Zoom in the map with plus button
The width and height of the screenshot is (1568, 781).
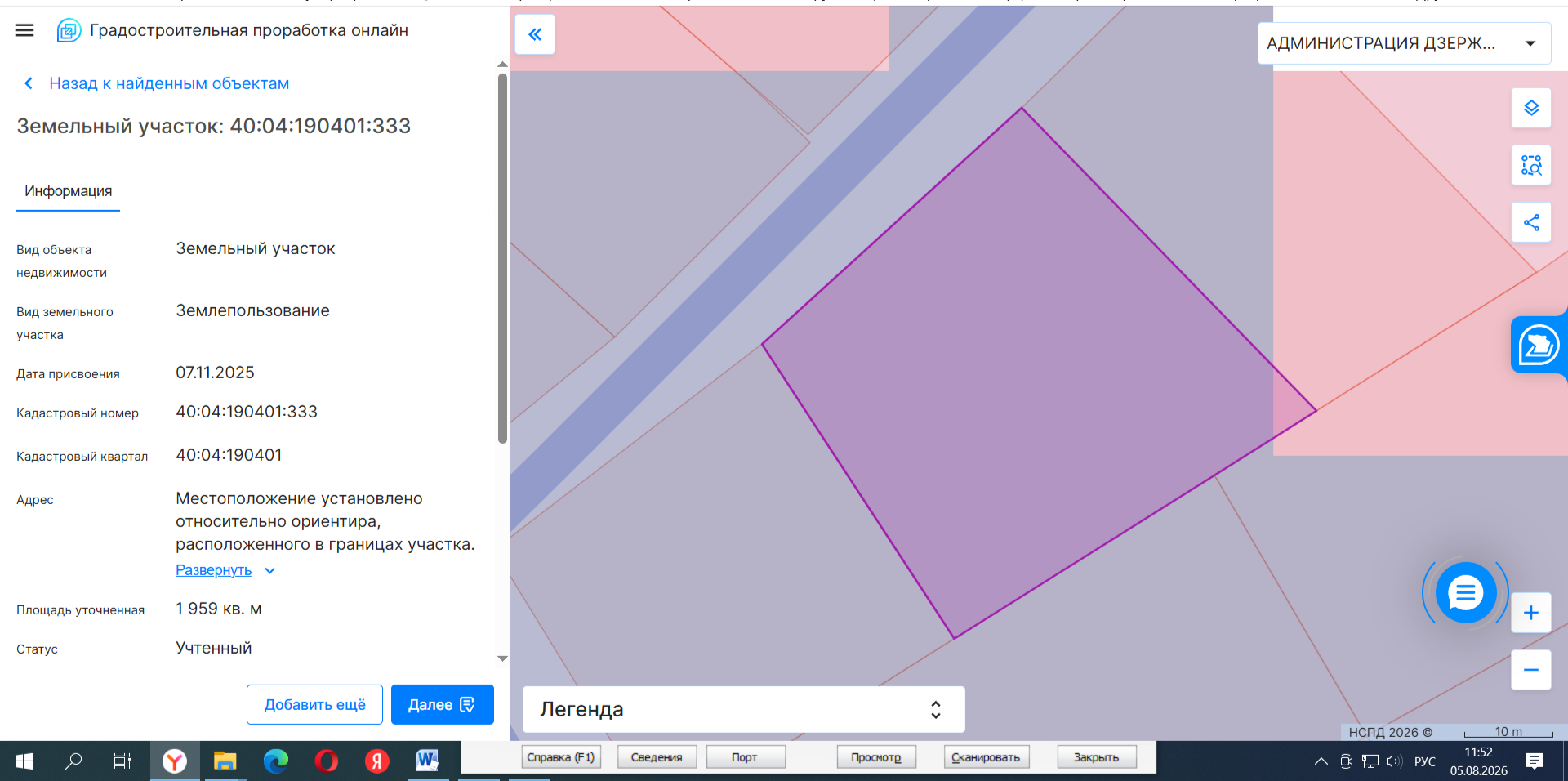tap(1531, 613)
